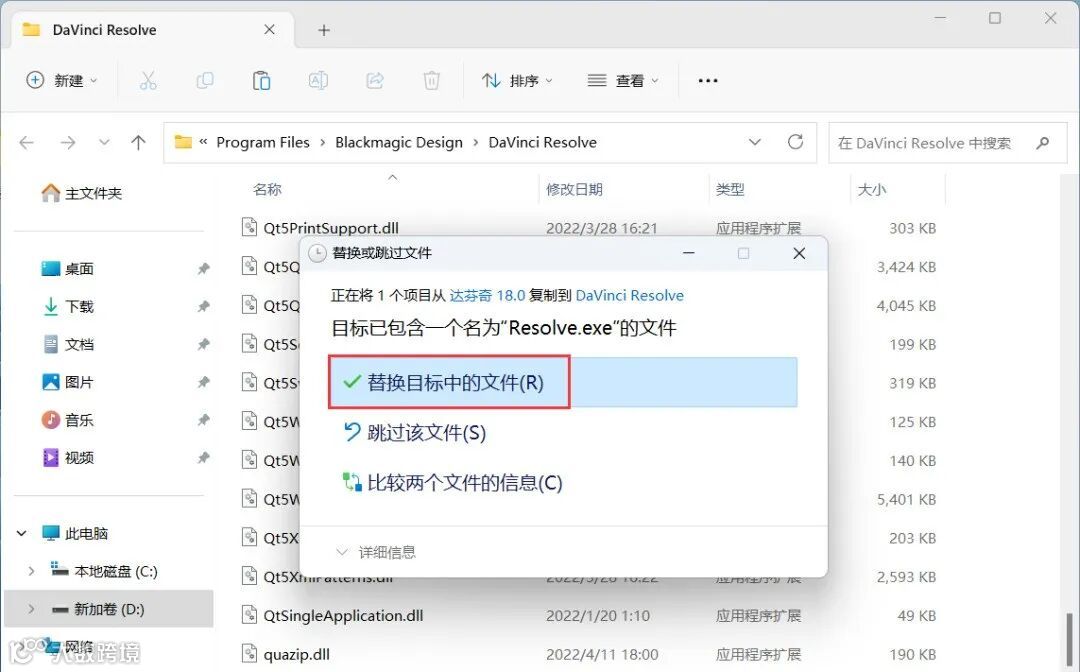Click the Cut scissors icon in toolbar
The height and width of the screenshot is (672, 1080).
(148, 81)
